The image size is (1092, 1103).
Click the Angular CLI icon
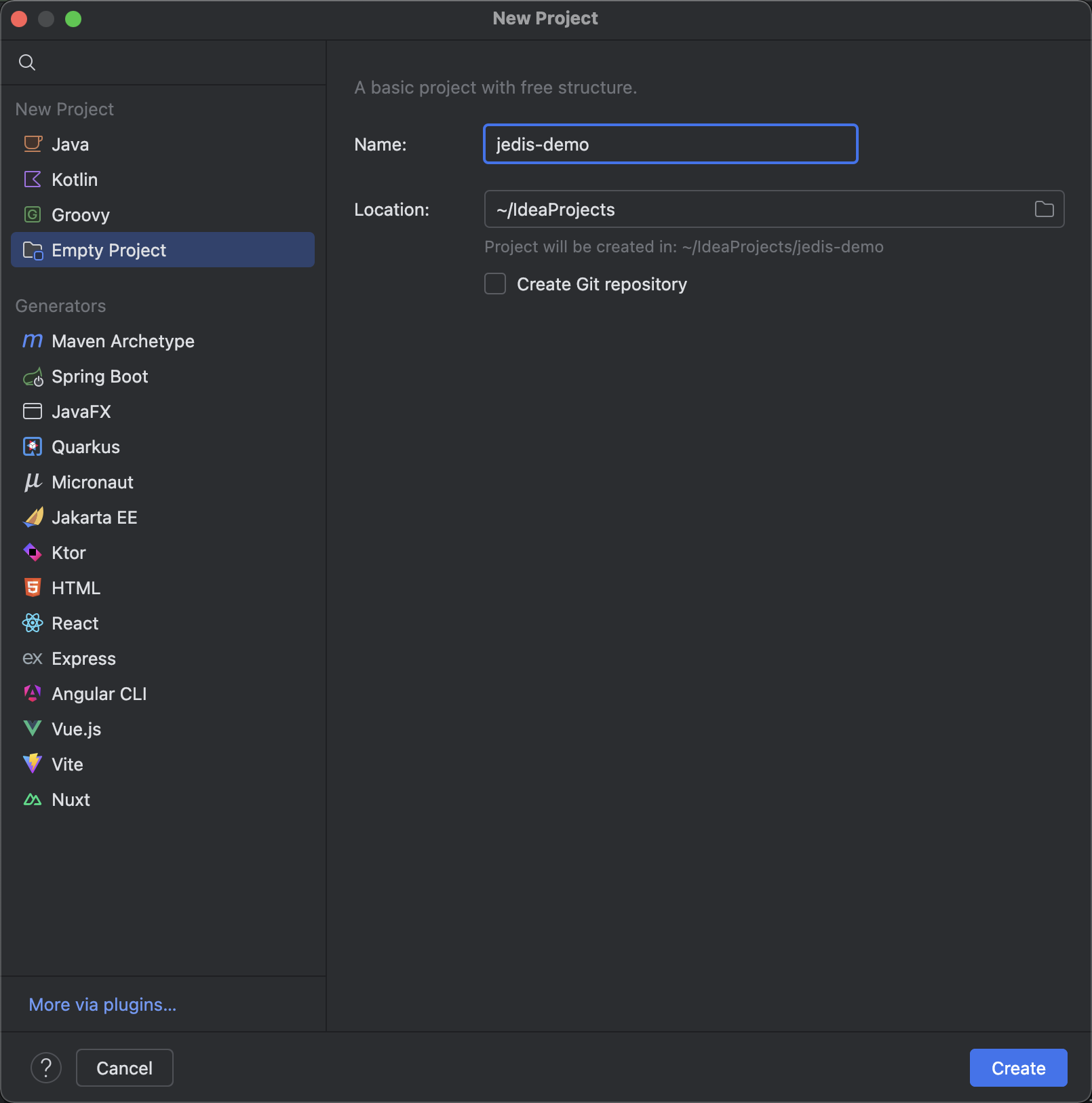33,693
